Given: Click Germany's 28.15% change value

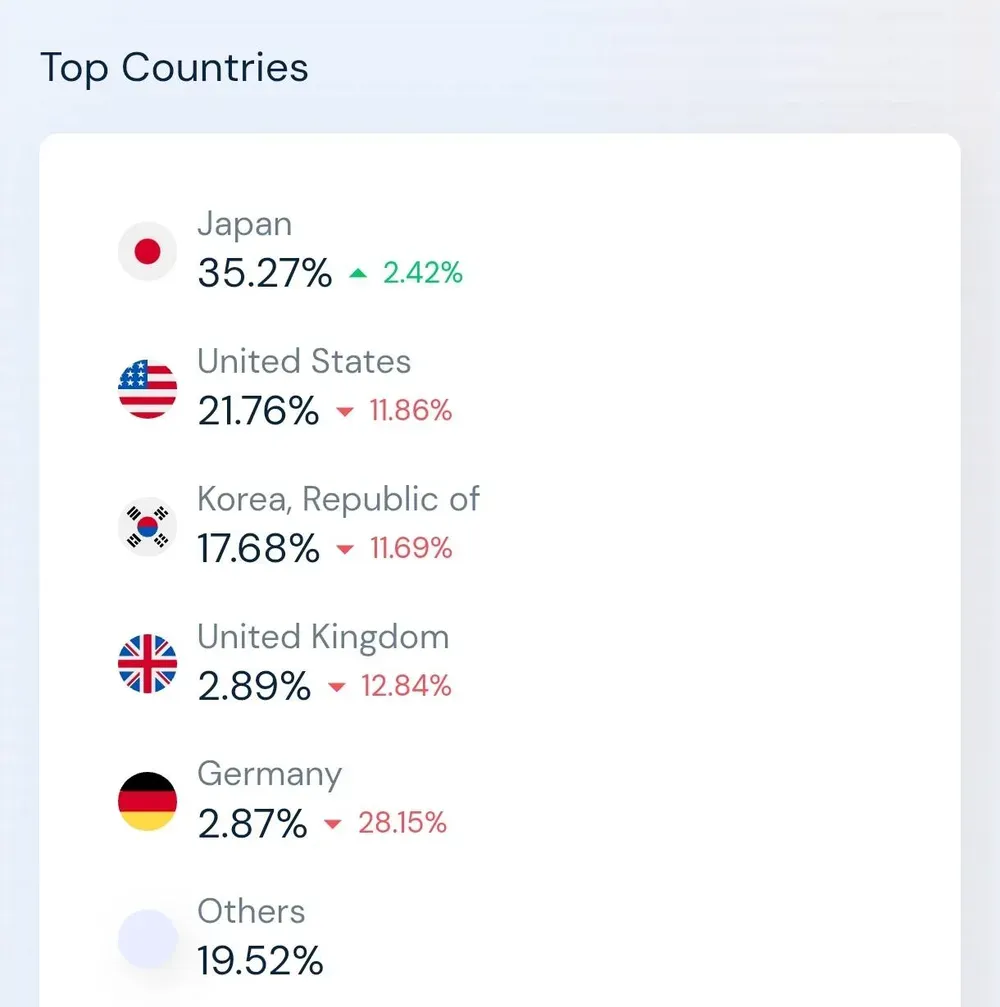Looking at the screenshot, I should (x=402, y=823).
